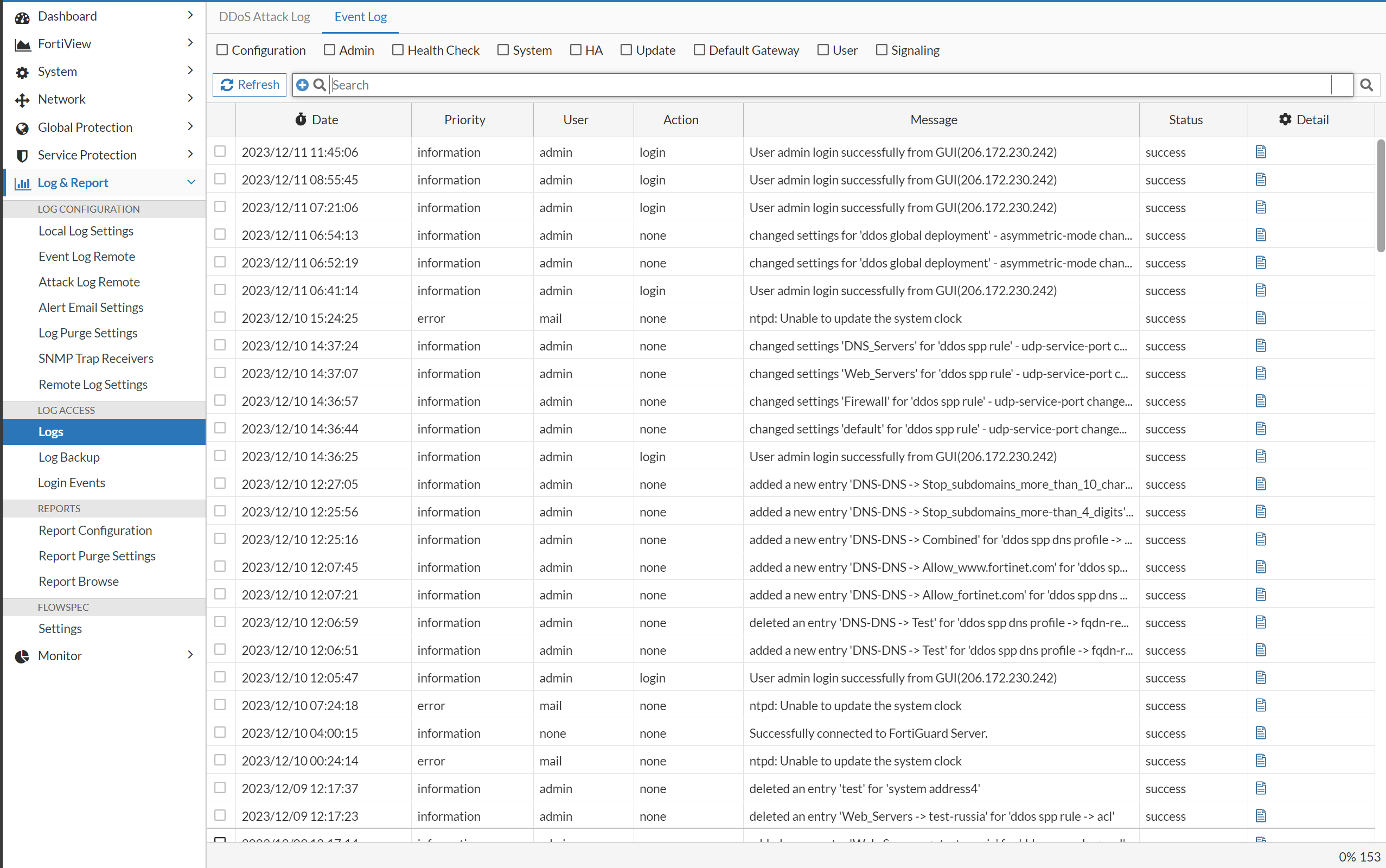This screenshot has width=1386, height=868.
Task: Click the Service Protection shield icon
Action: [22, 155]
